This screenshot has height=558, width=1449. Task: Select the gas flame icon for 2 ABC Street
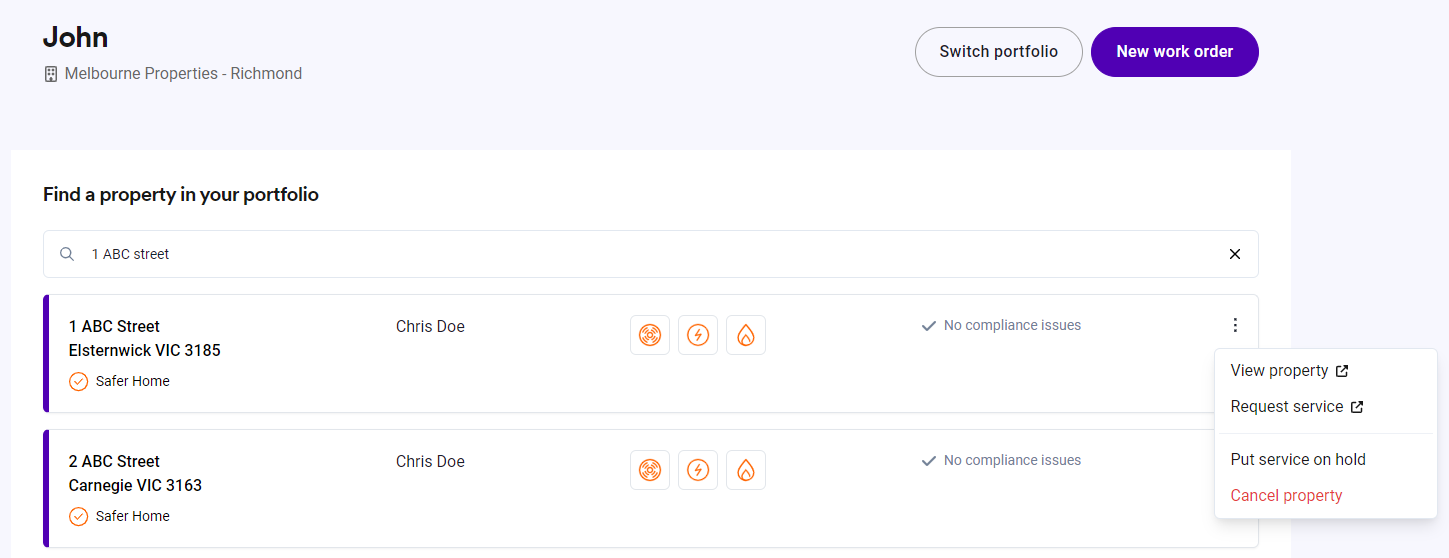tap(746, 470)
